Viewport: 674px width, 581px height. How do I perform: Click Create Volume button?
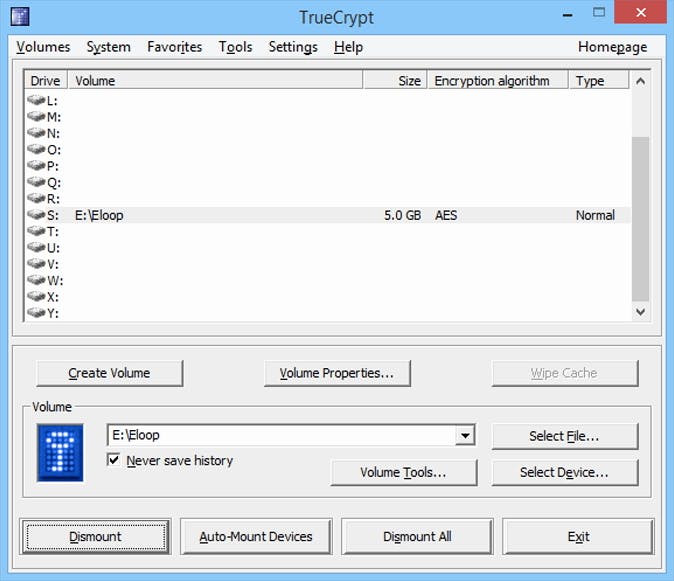[x=110, y=373]
